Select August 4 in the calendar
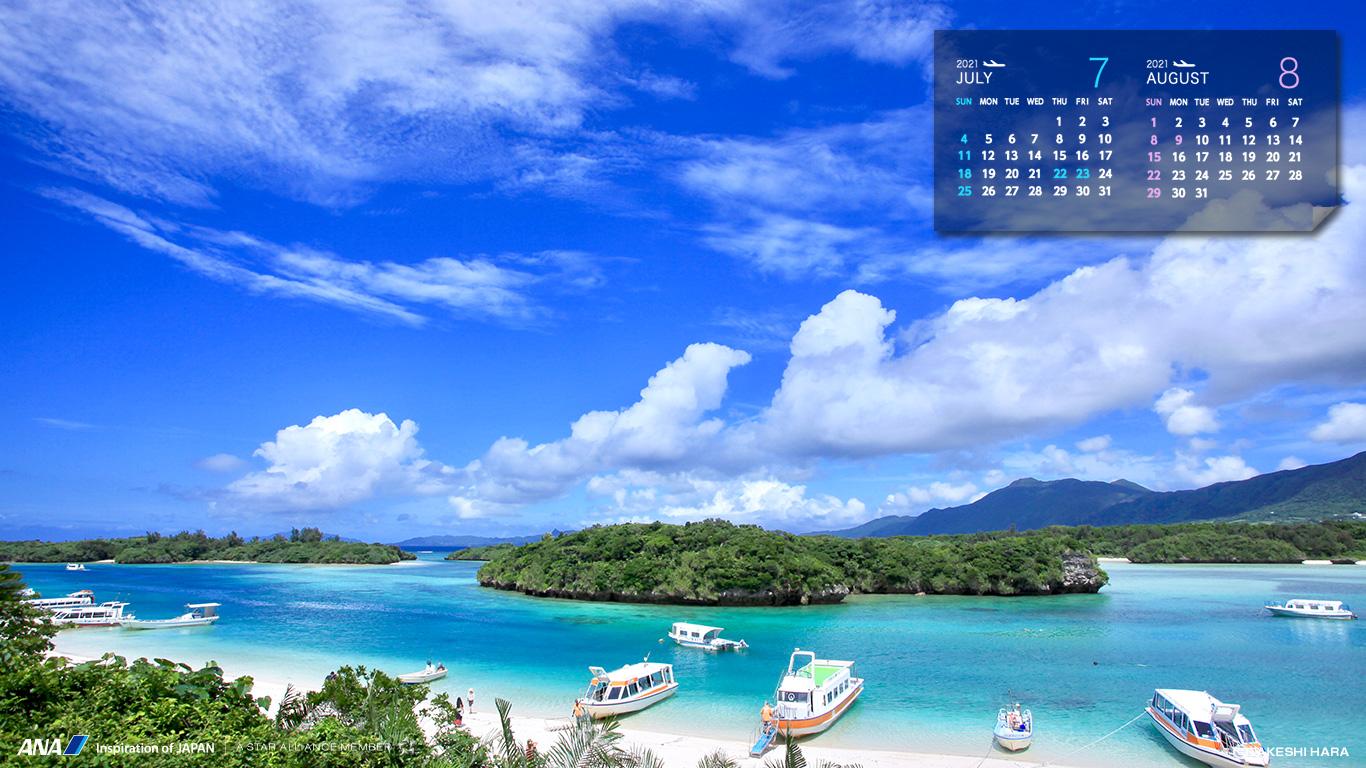The width and height of the screenshot is (1366, 768). (1225, 123)
